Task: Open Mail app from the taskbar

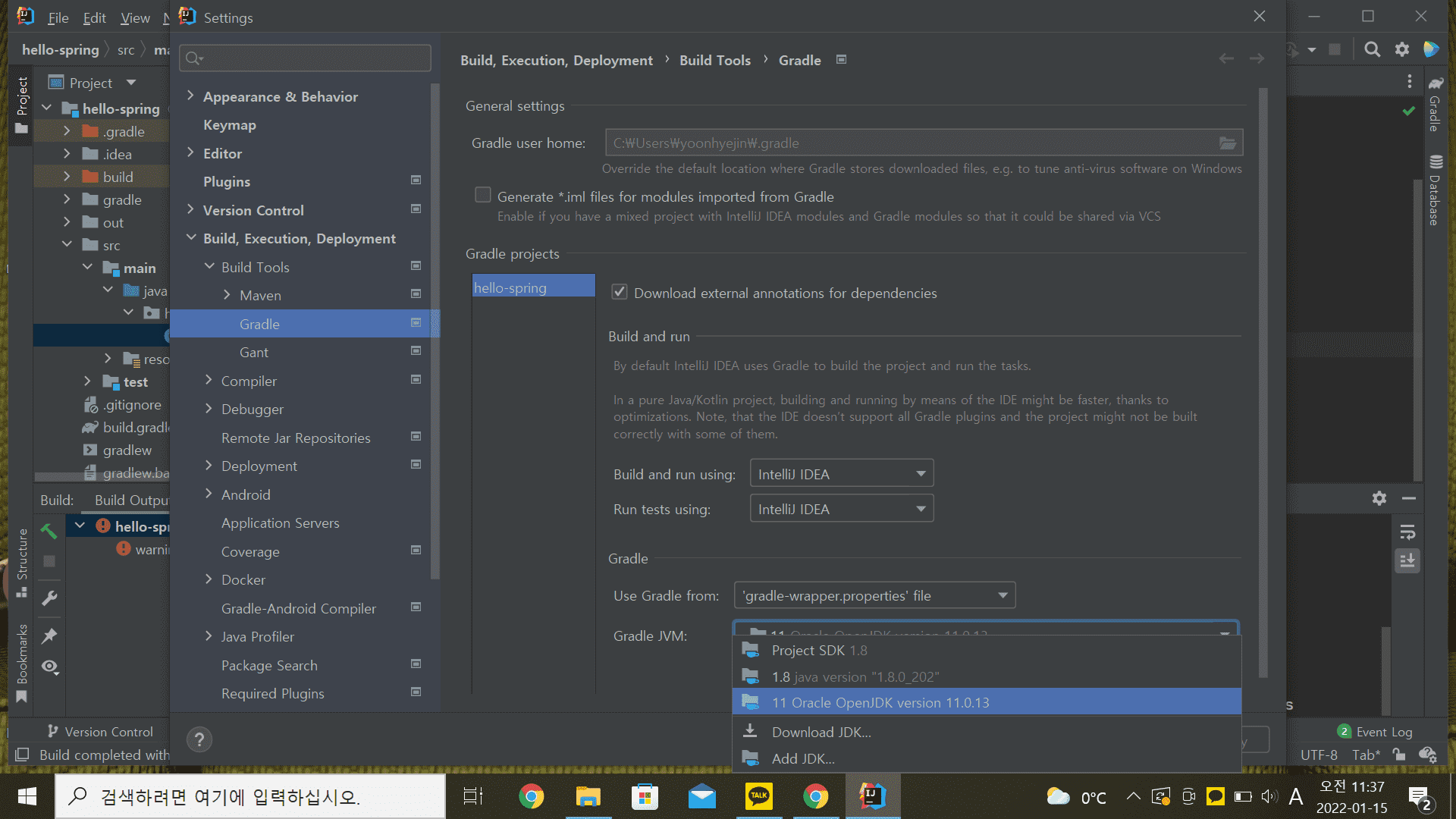Action: tap(702, 795)
